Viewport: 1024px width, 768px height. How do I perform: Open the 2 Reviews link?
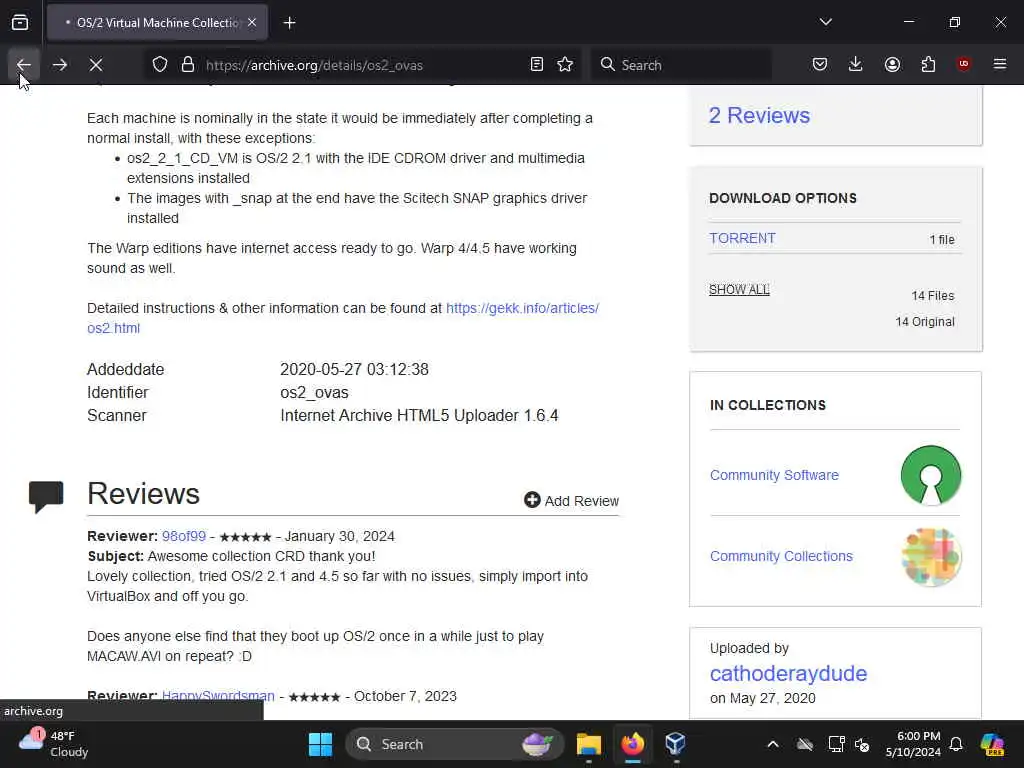coord(760,116)
